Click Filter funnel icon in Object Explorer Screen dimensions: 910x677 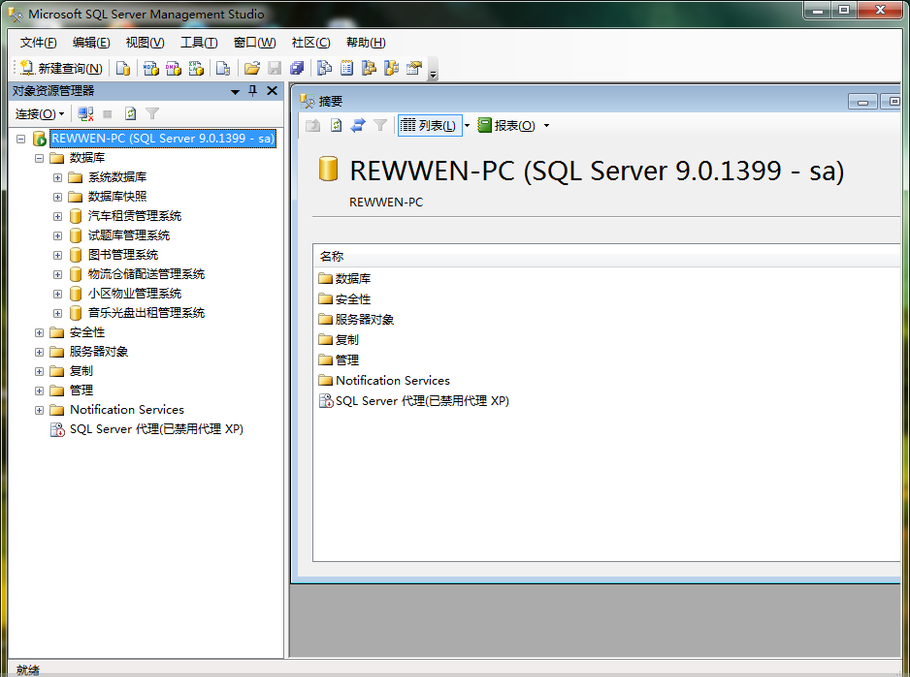point(152,114)
